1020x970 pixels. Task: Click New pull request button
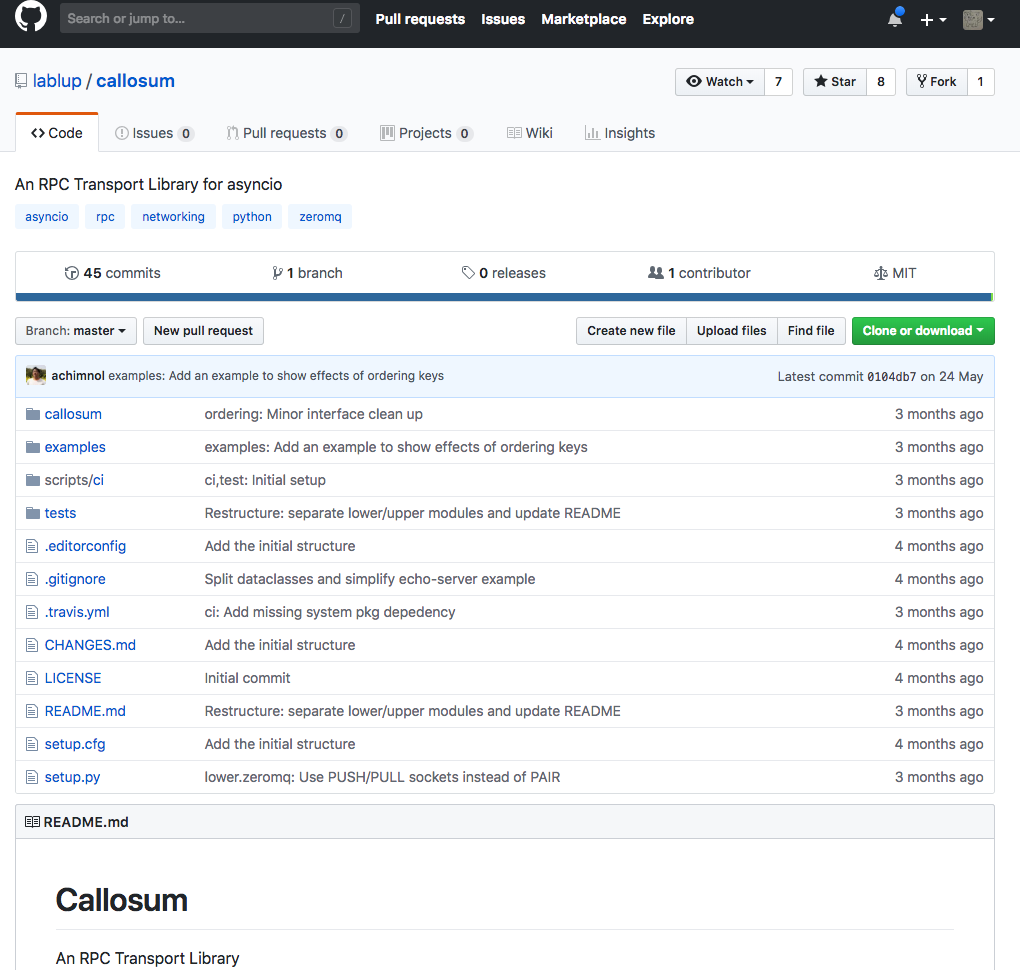(x=203, y=331)
